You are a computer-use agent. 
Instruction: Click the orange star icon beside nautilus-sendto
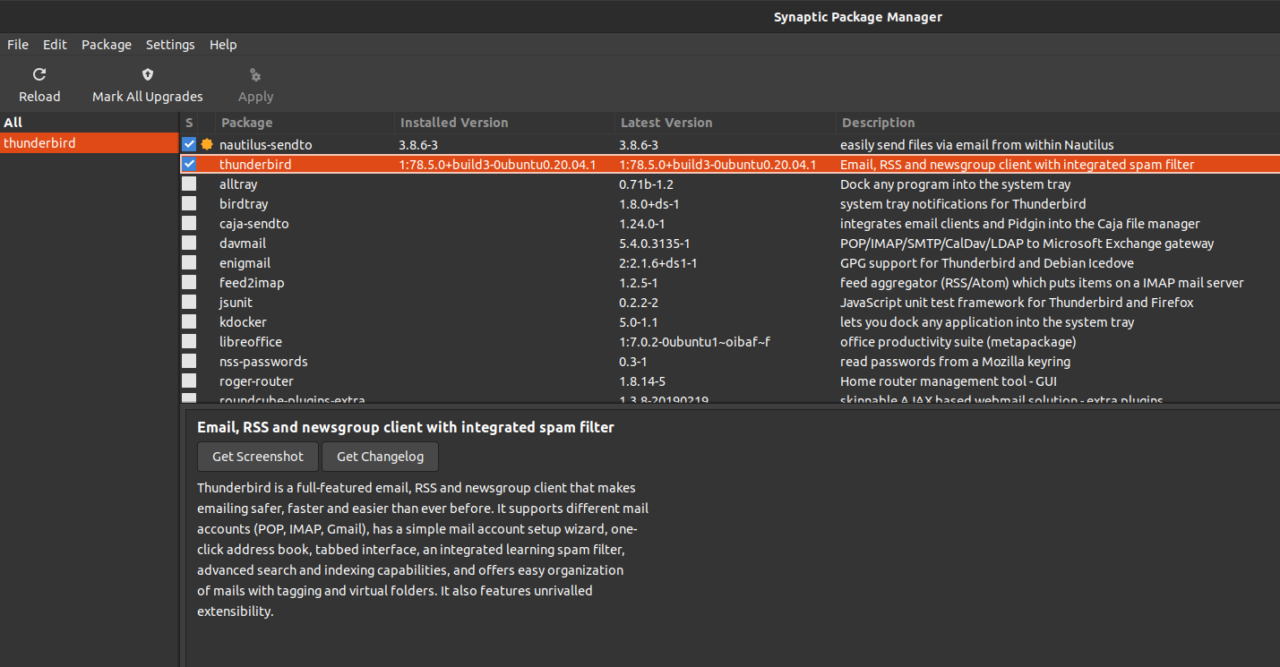(207, 145)
